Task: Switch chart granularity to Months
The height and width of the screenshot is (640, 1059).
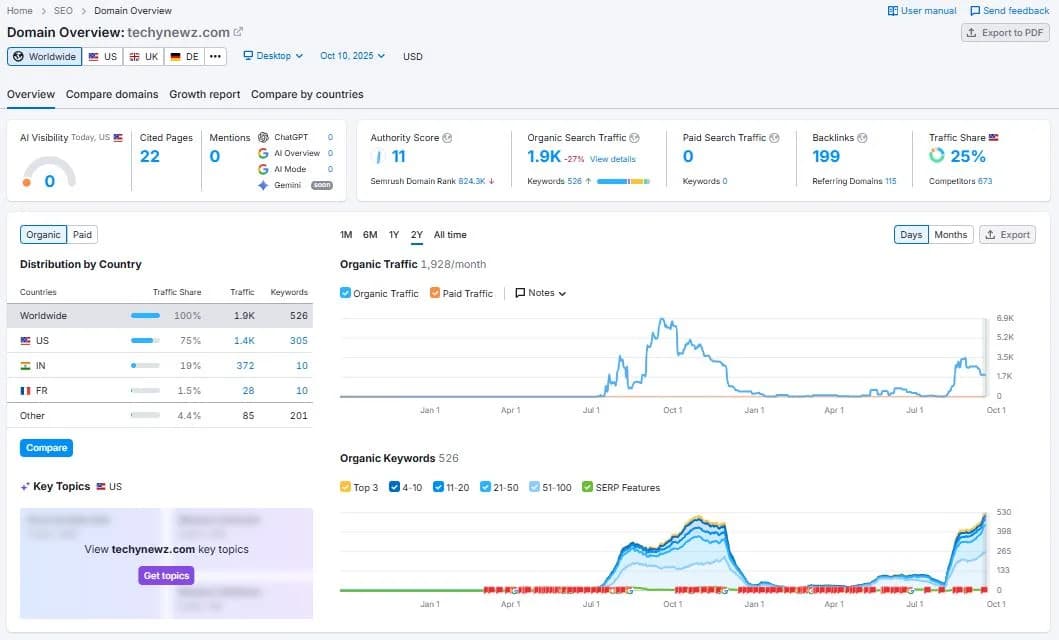Action: tap(950, 235)
